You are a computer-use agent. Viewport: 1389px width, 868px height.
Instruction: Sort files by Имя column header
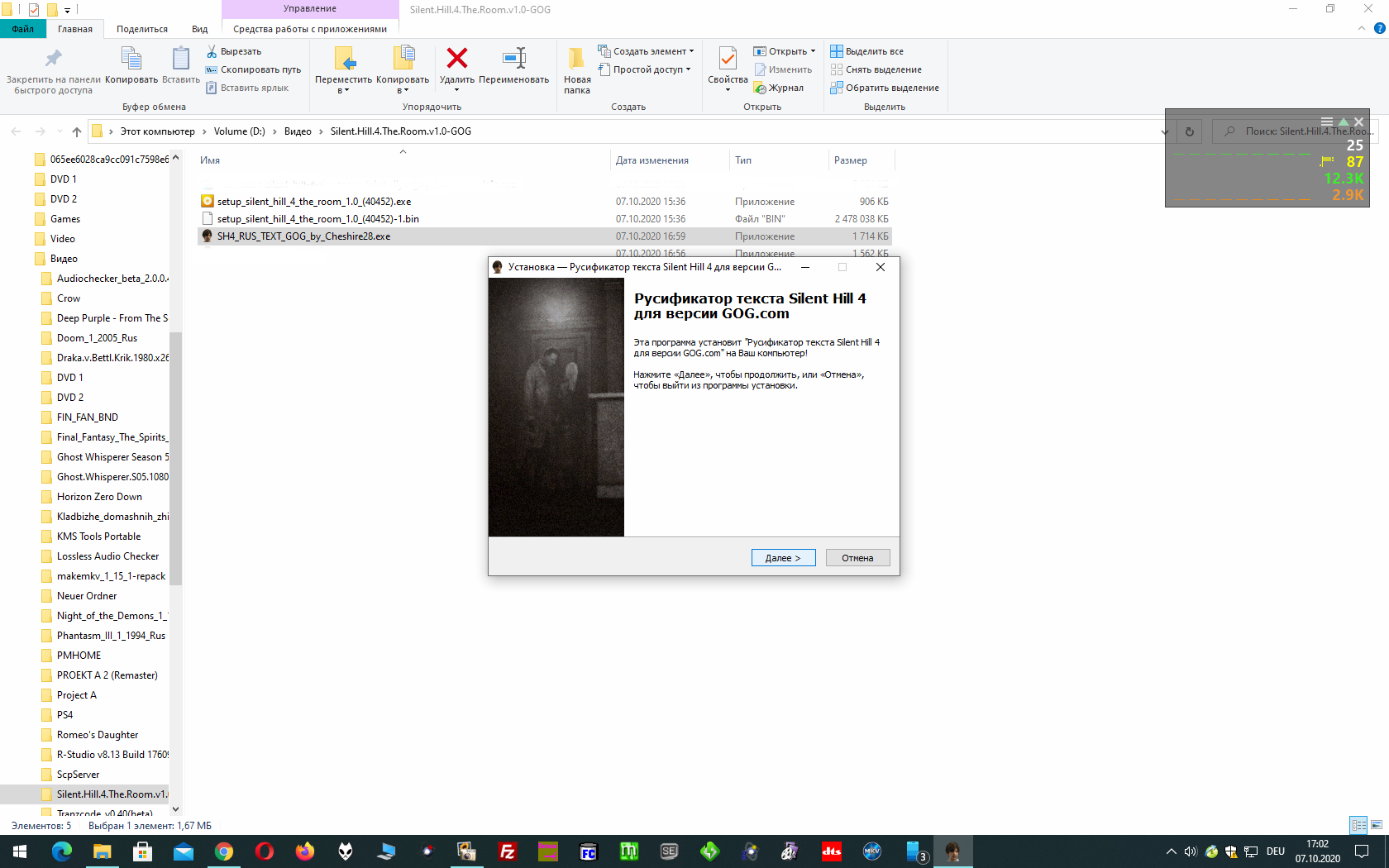coord(403,160)
